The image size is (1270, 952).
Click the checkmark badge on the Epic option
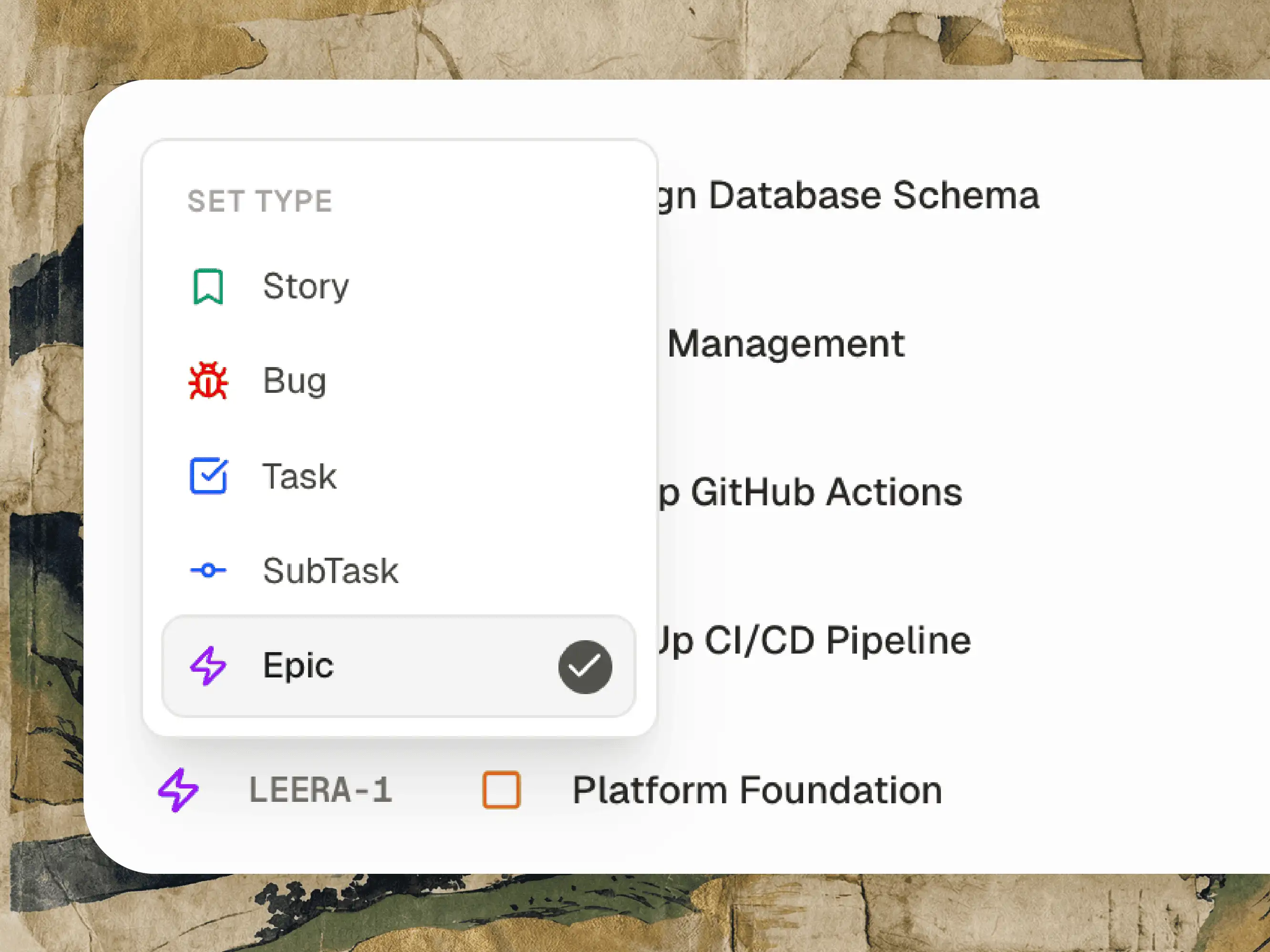pos(585,667)
